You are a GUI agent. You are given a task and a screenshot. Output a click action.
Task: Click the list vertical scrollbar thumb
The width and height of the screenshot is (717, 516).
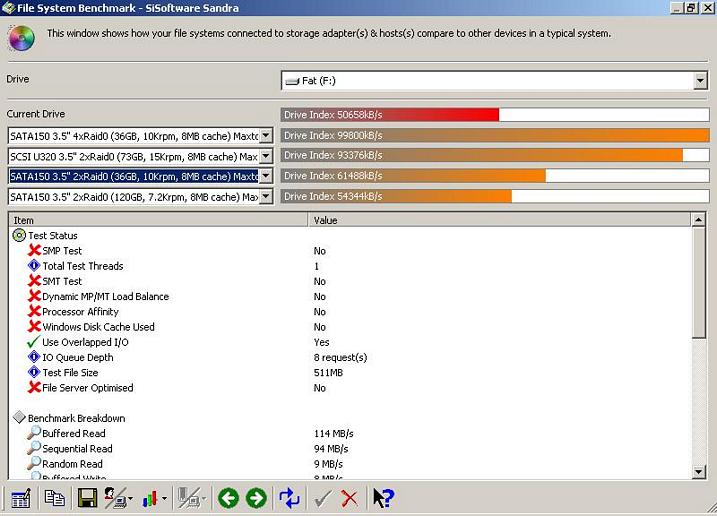click(x=699, y=283)
